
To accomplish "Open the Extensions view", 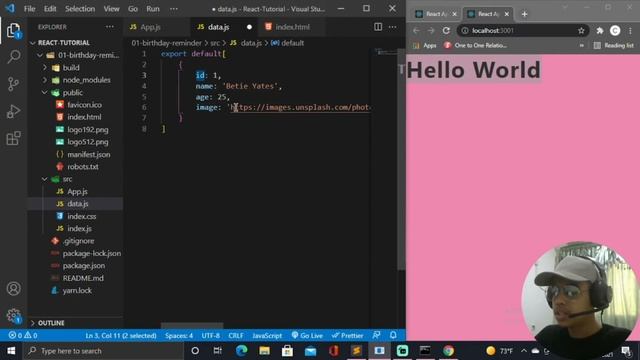I will [13, 138].
